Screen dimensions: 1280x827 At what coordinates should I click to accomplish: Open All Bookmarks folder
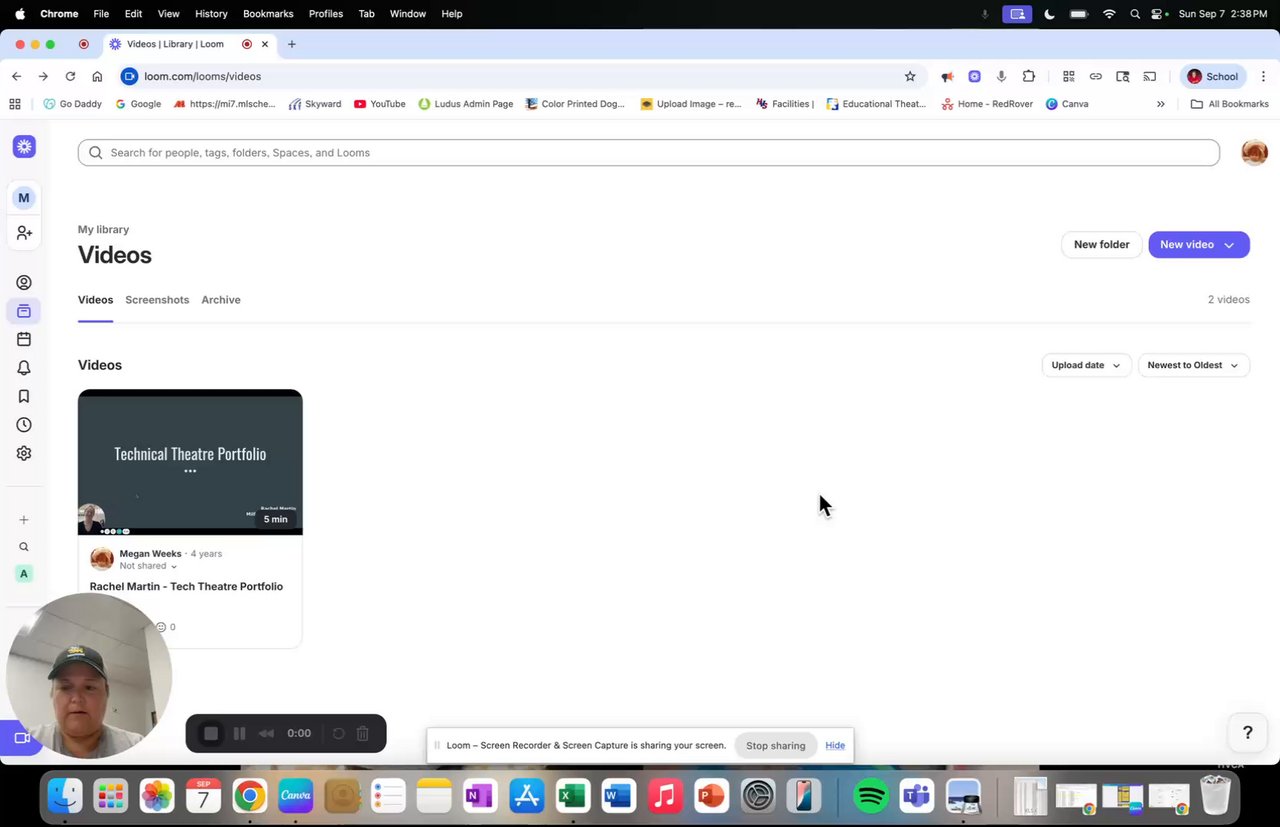pos(1229,104)
